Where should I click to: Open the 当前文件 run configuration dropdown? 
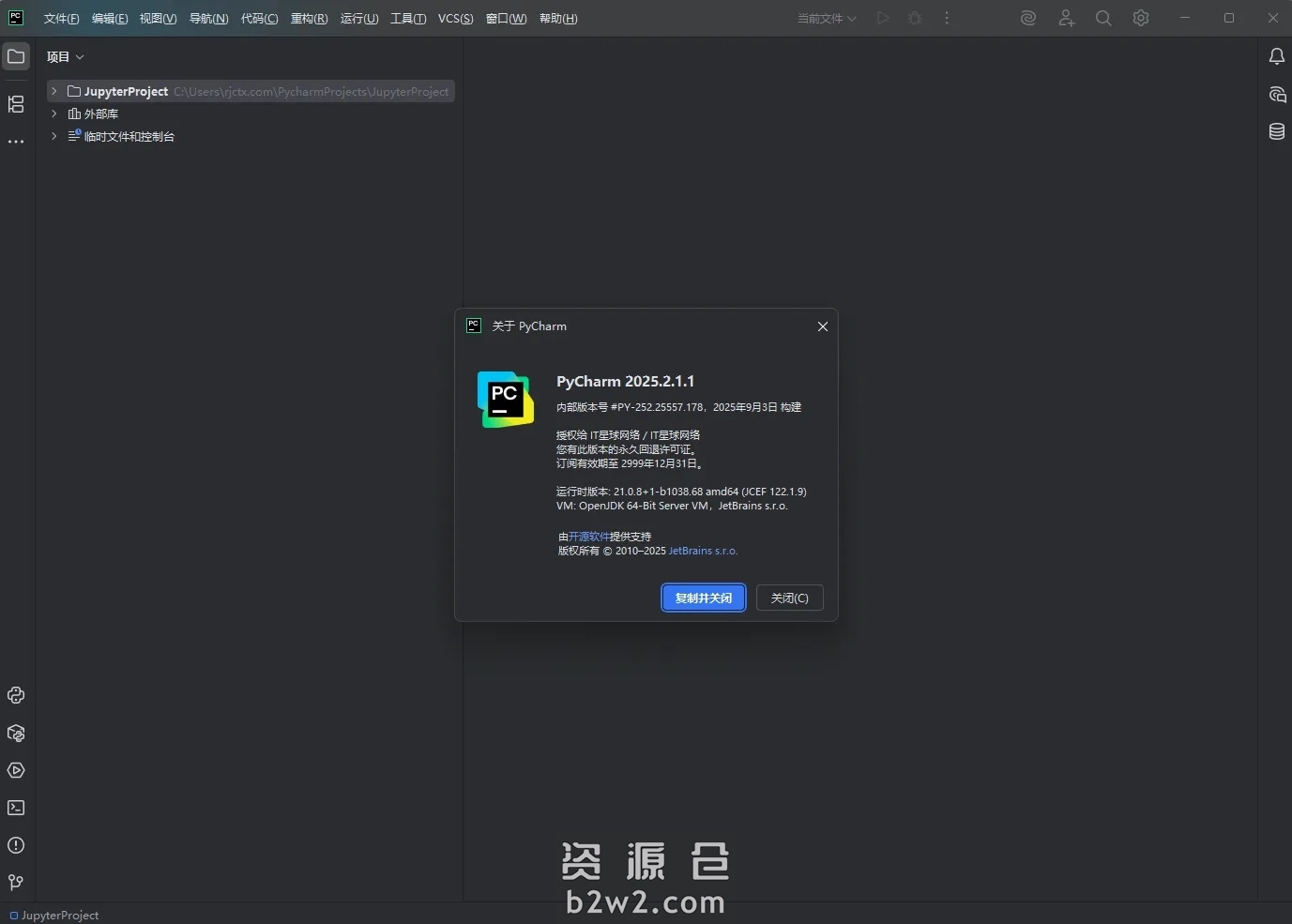tap(824, 18)
